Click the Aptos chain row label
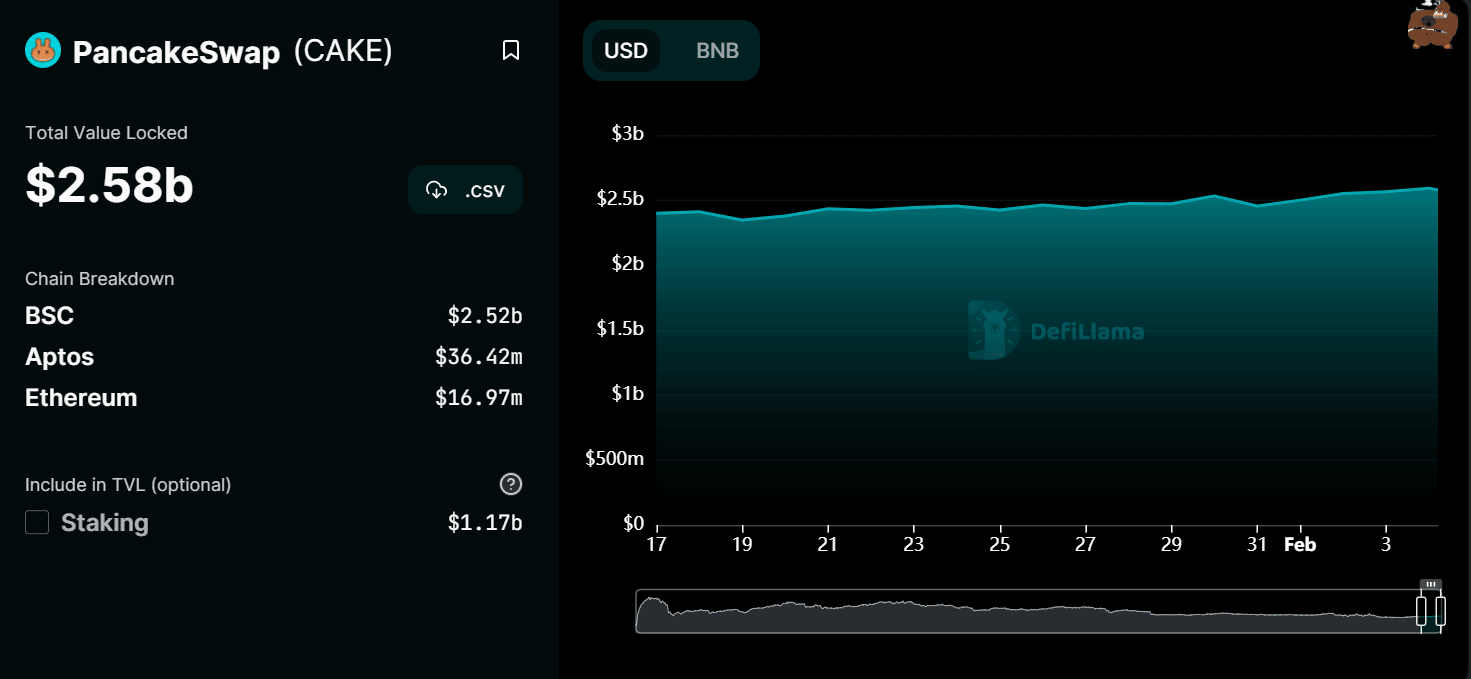The width and height of the screenshot is (1471, 679). click(x=60, y=357)
